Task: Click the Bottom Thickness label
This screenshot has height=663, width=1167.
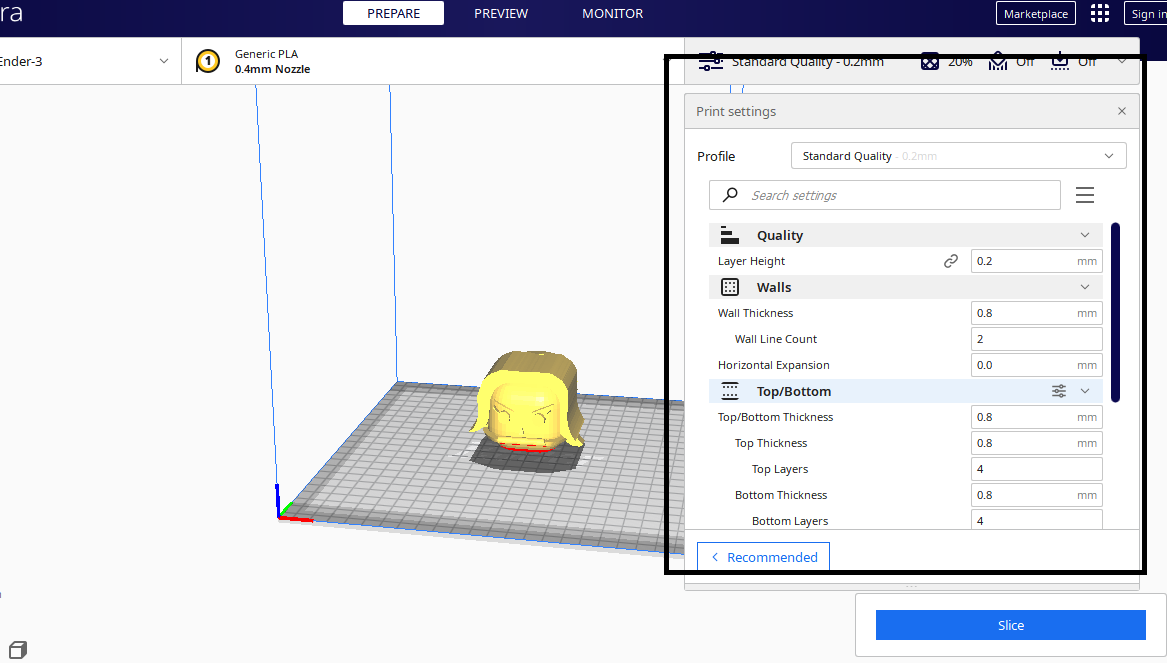Action: tap(781, 496)
